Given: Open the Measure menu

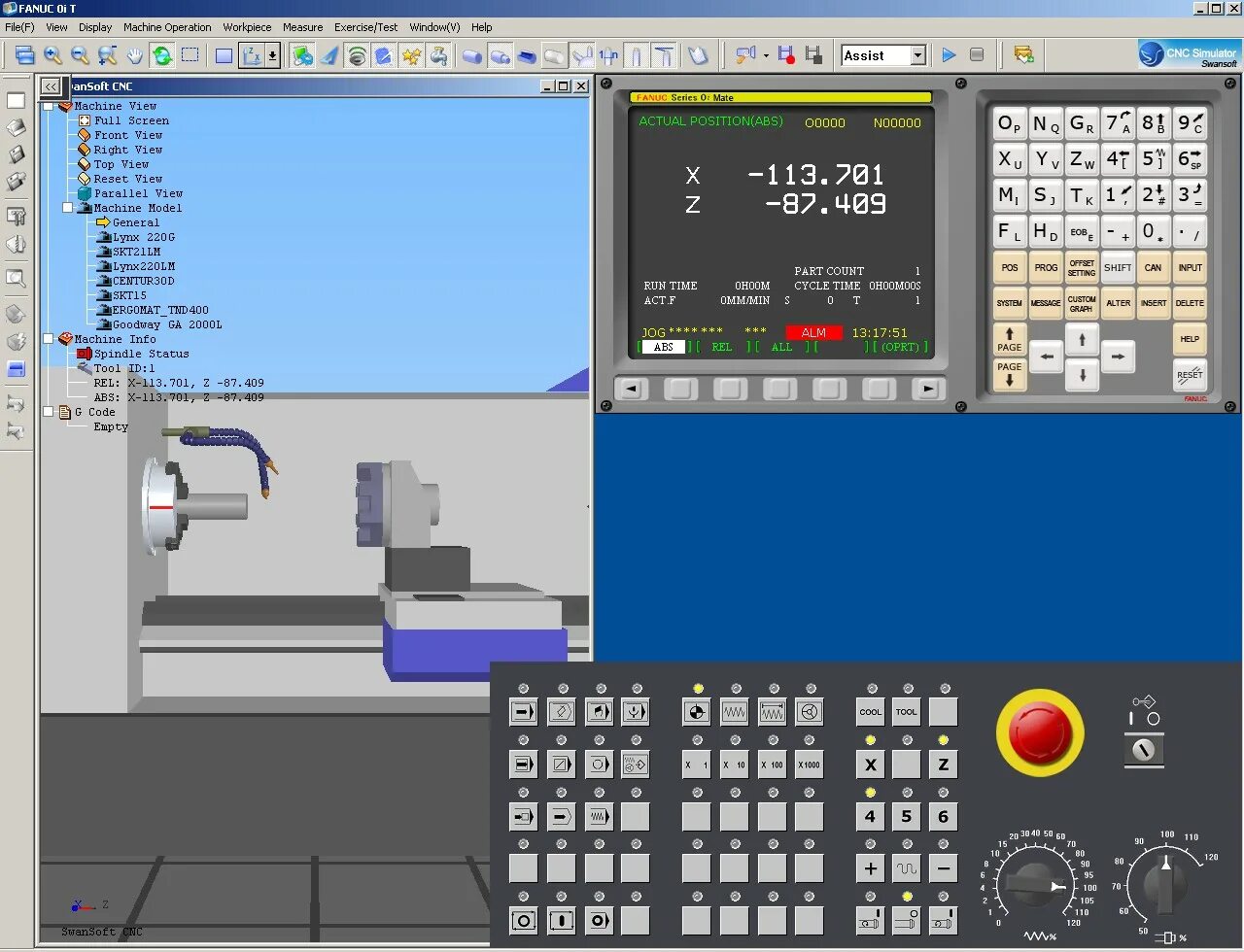Looking at the screenshot, I should (x=303, y=27).
